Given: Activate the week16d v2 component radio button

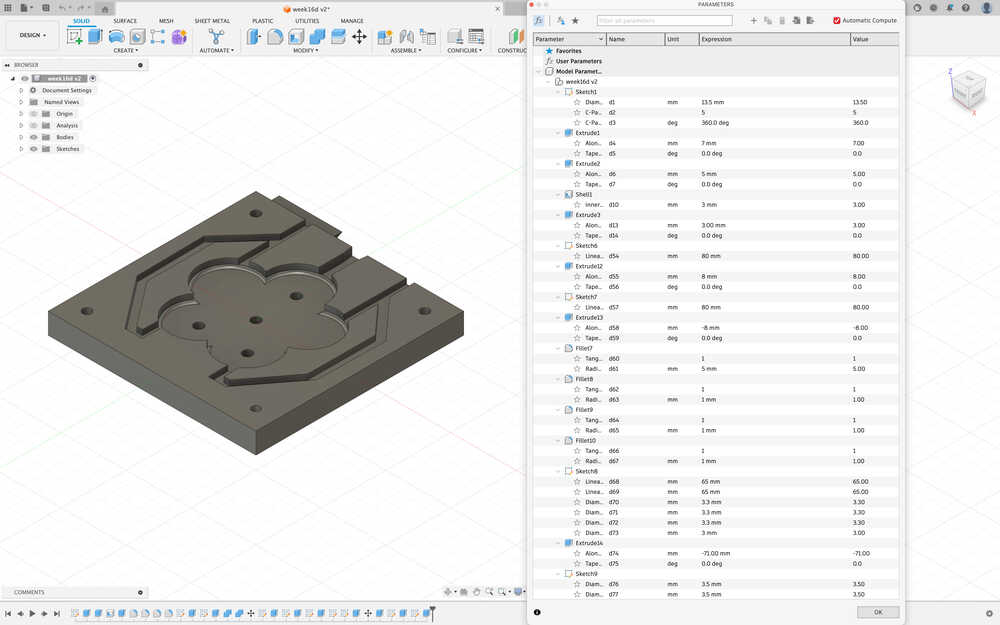Looking at the screenshot, I should [x=92, y=78].
